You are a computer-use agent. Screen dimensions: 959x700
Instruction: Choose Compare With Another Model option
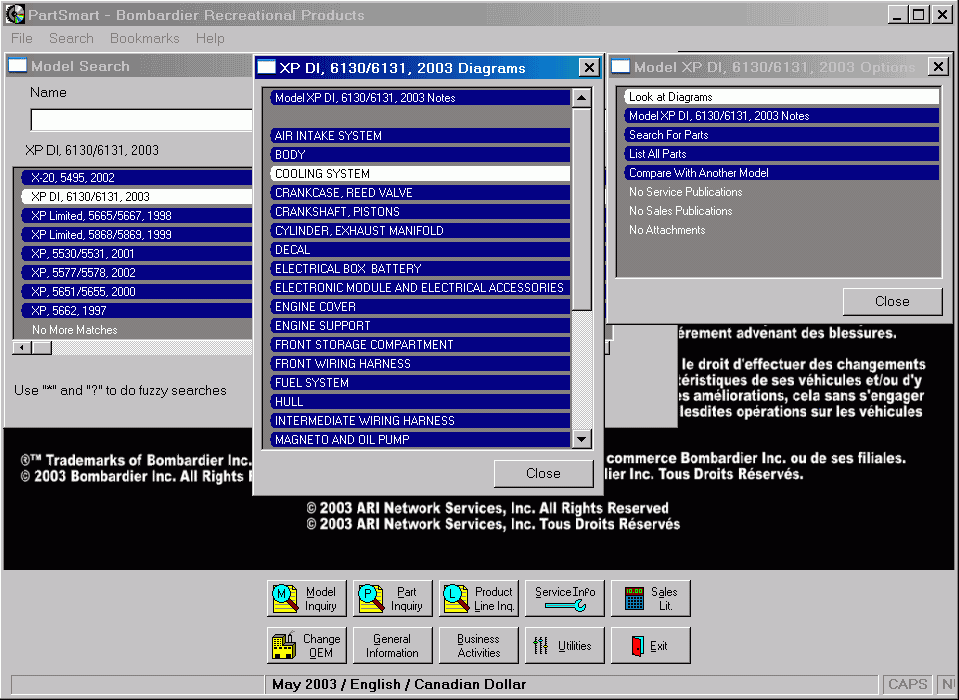coord(782,172)
